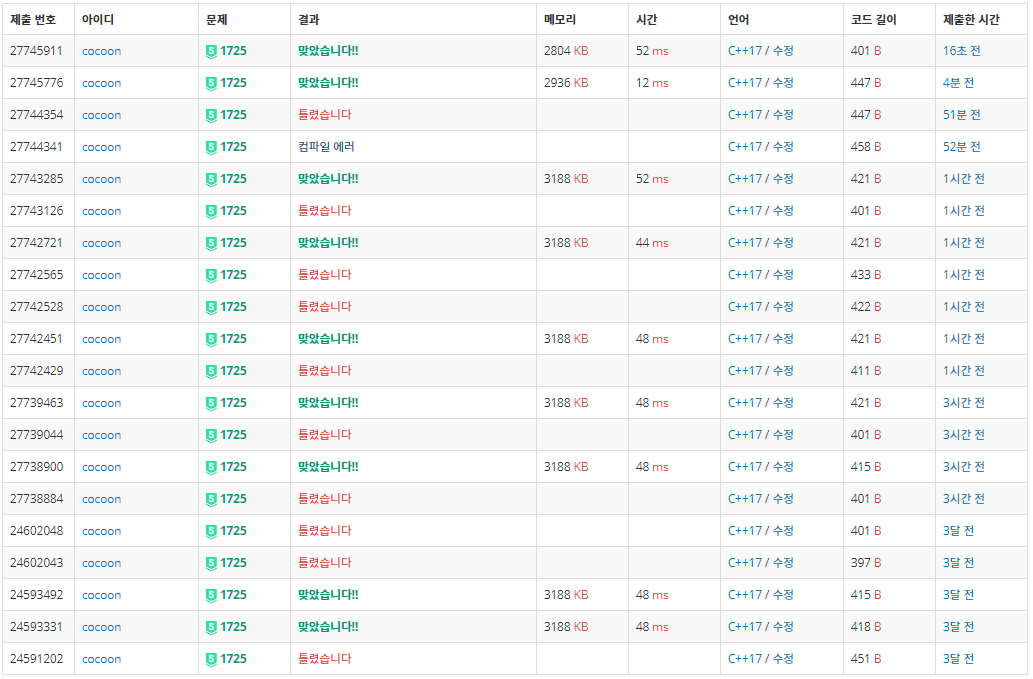Click the '제출 번호' column header
This screenshot has width=1033, height=679.
tap(33, 20)
